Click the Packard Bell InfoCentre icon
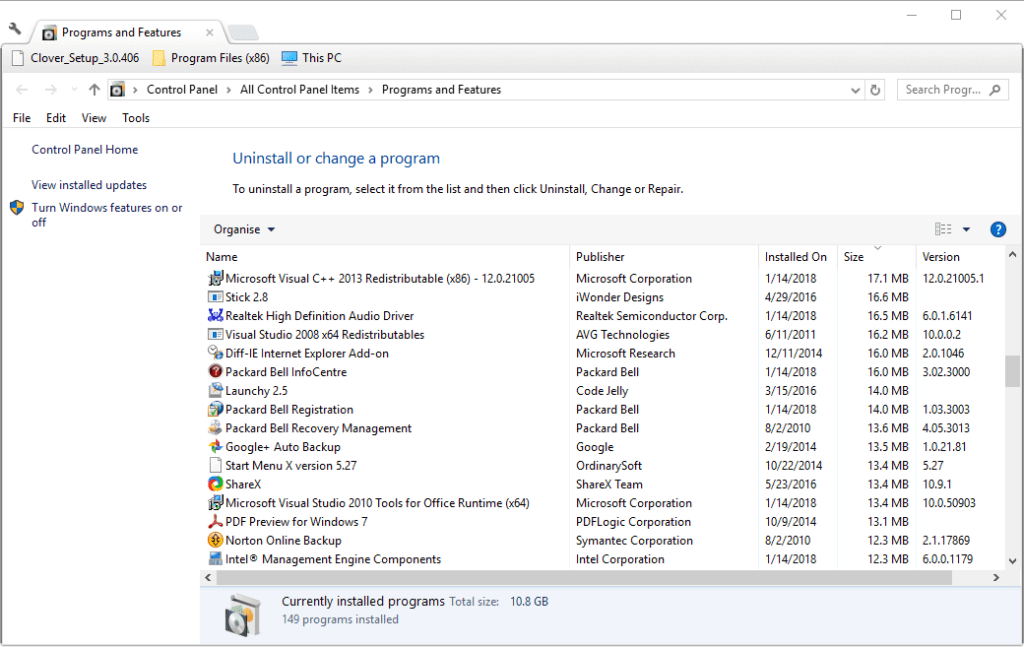 216,371
